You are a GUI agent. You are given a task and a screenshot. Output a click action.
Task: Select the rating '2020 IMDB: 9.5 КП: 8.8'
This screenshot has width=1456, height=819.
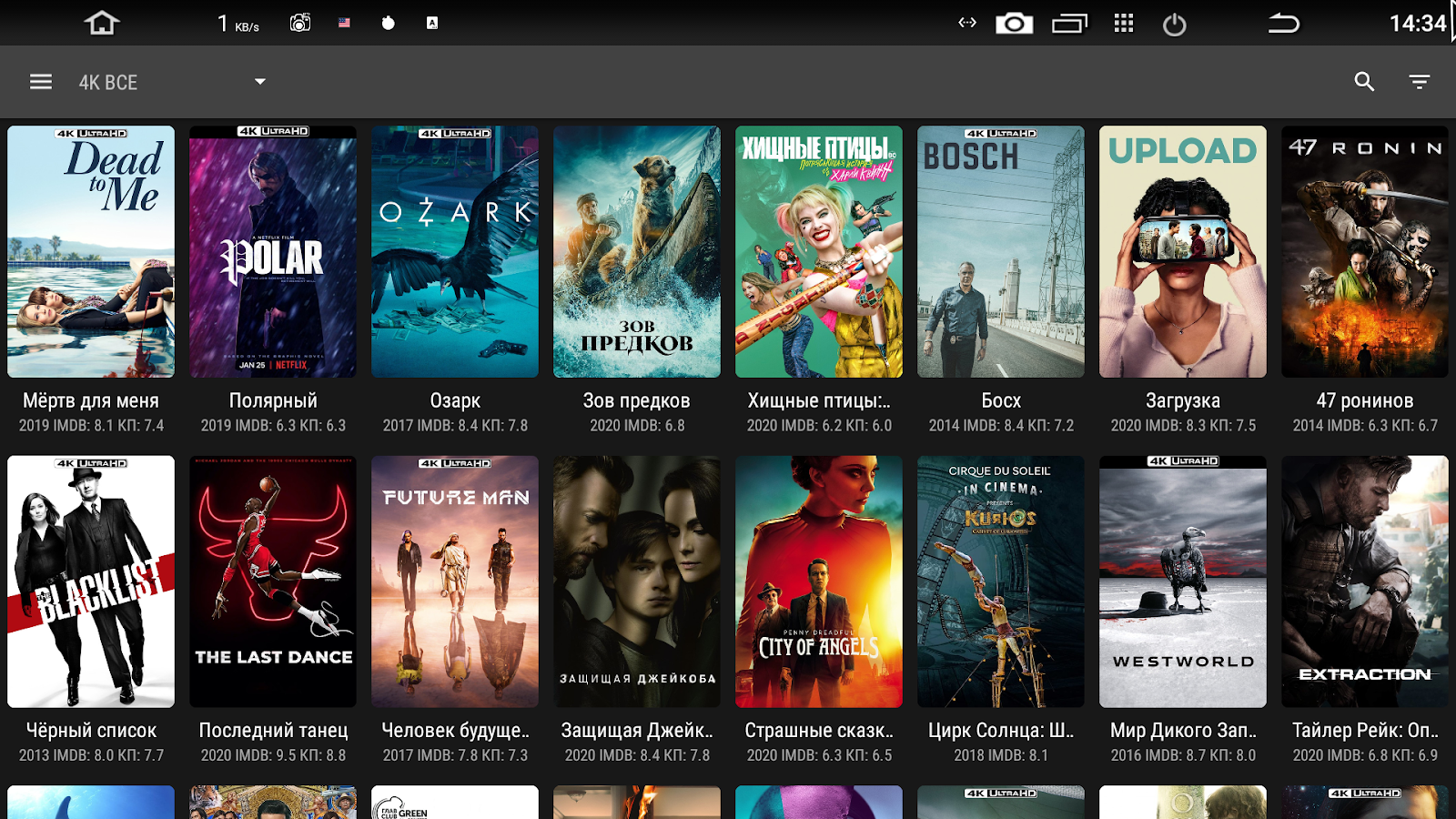click(x=273, y=755)
